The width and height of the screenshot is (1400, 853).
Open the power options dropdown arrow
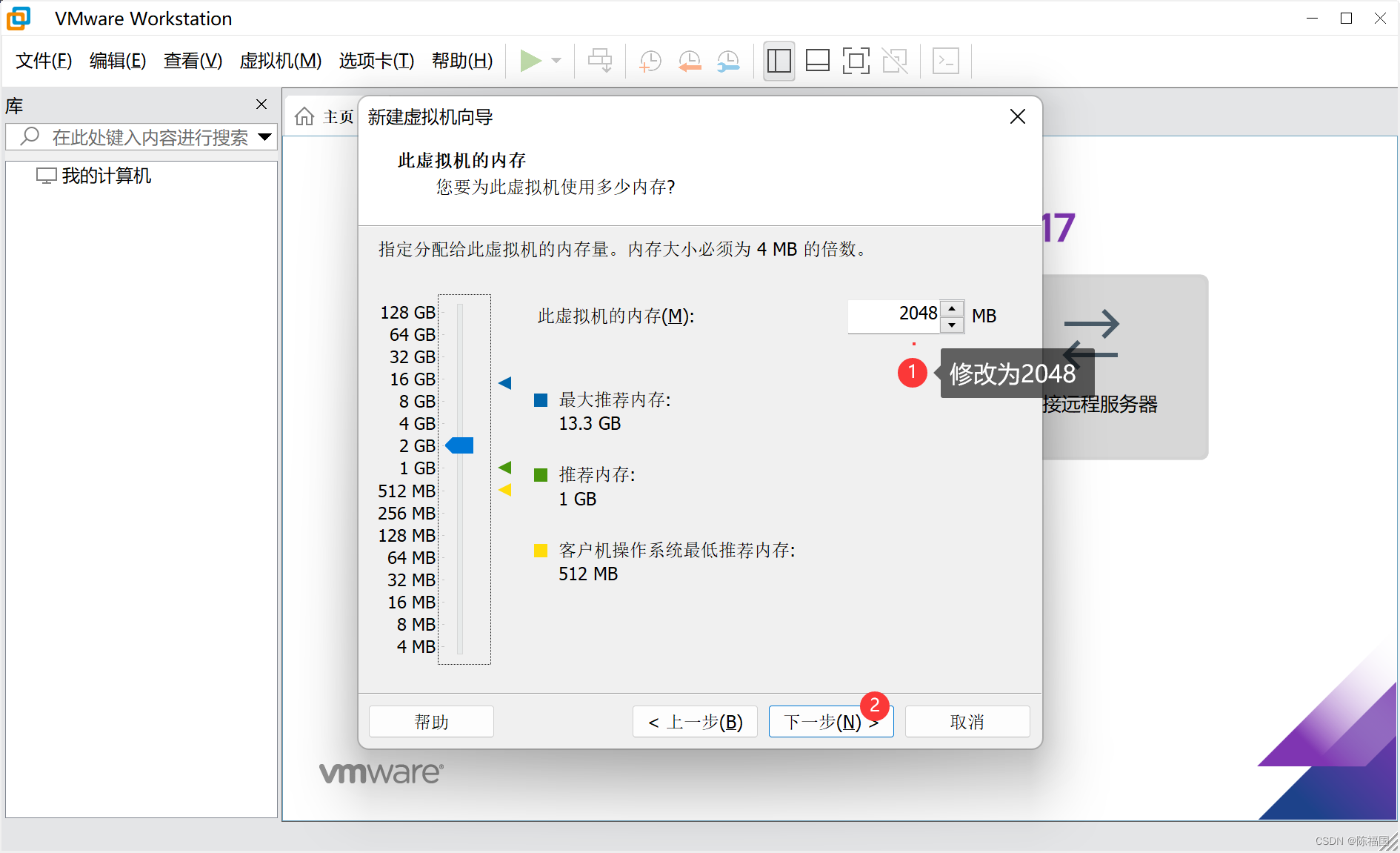tap(557, 61)
